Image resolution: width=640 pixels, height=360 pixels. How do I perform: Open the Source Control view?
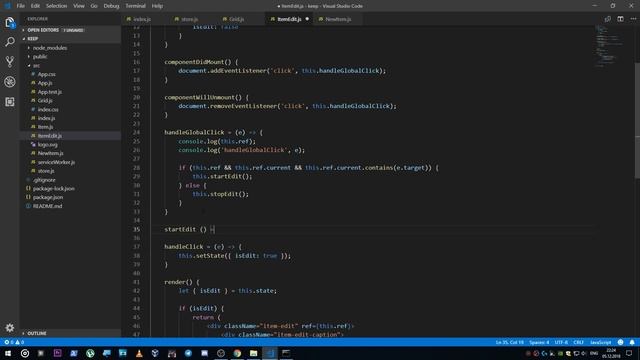click(x=10, y=62)
